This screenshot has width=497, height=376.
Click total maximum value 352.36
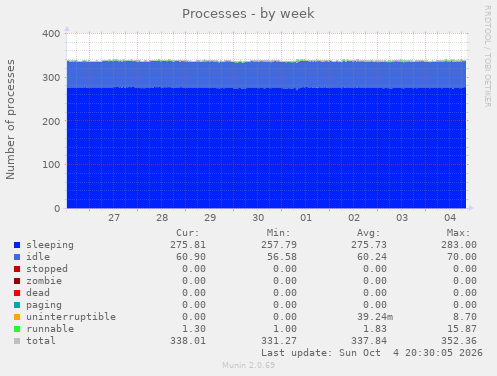[459, 341]
